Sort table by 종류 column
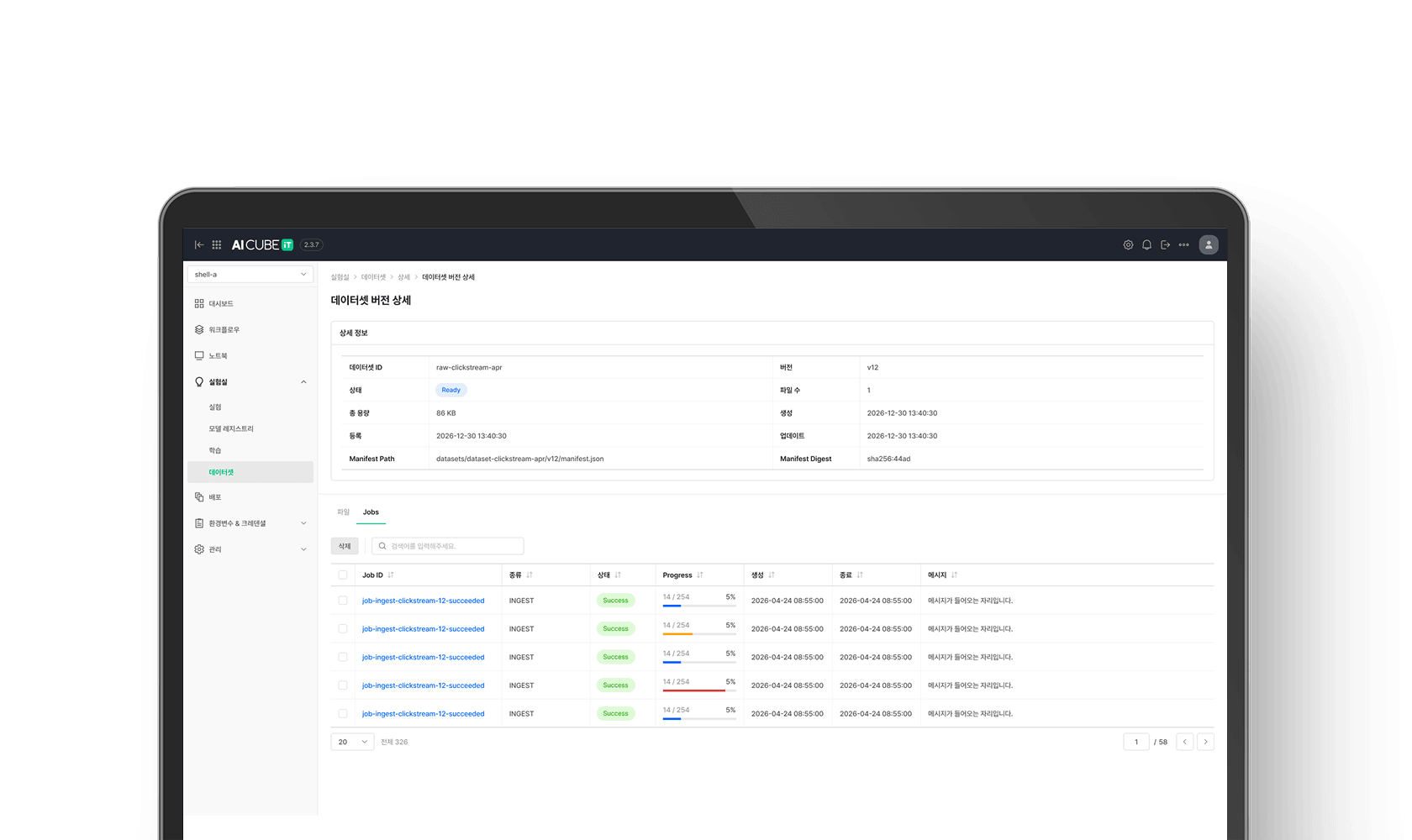Viewport: 1412px width, 840px height. pyautogui.click(x=529, y=575)
